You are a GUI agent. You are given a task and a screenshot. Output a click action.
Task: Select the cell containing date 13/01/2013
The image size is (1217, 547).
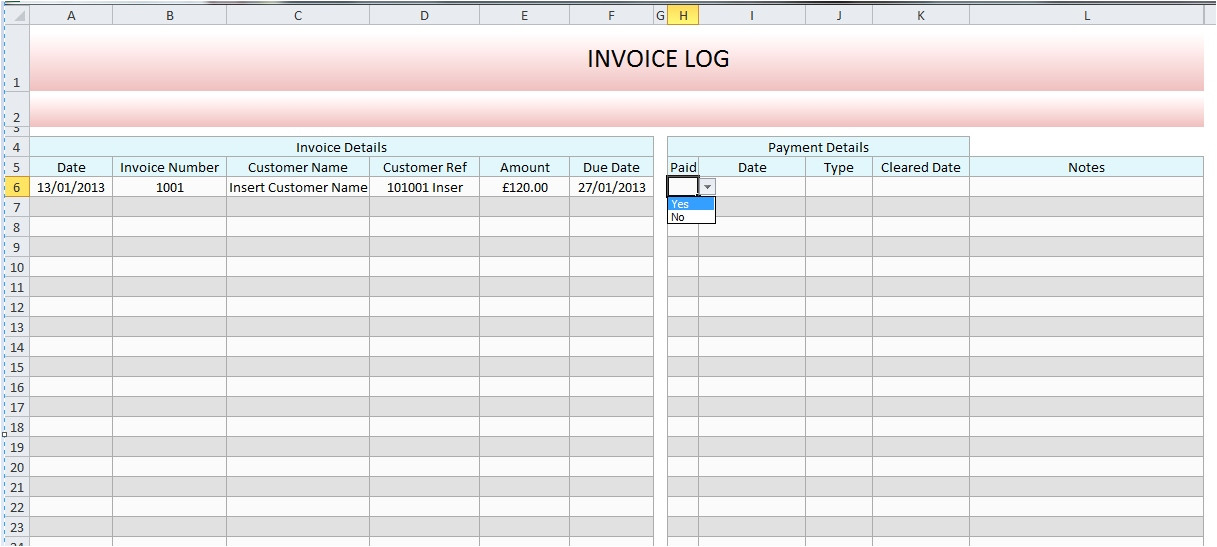[x=71, y=187]
